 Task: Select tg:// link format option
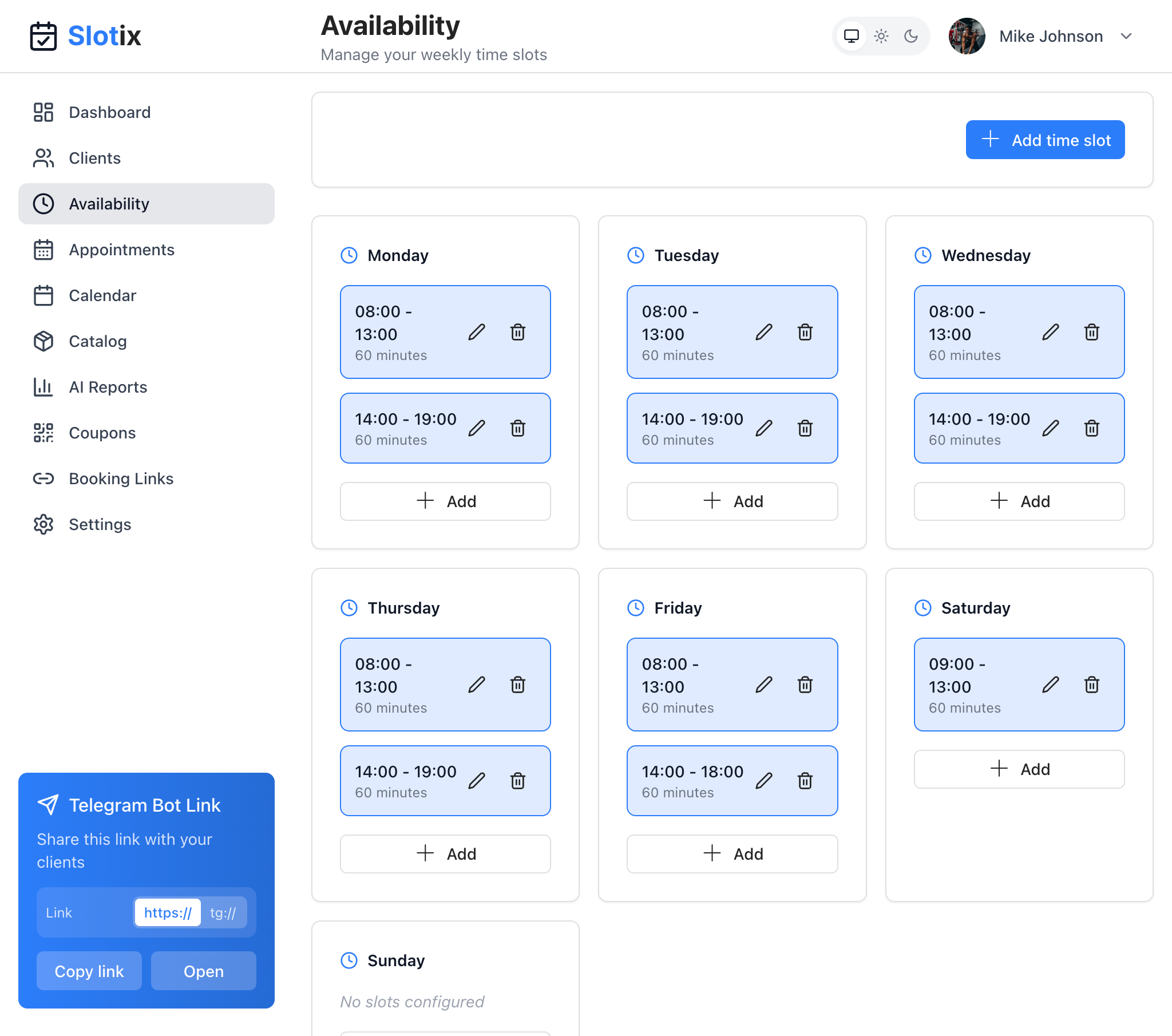[223, 912]
